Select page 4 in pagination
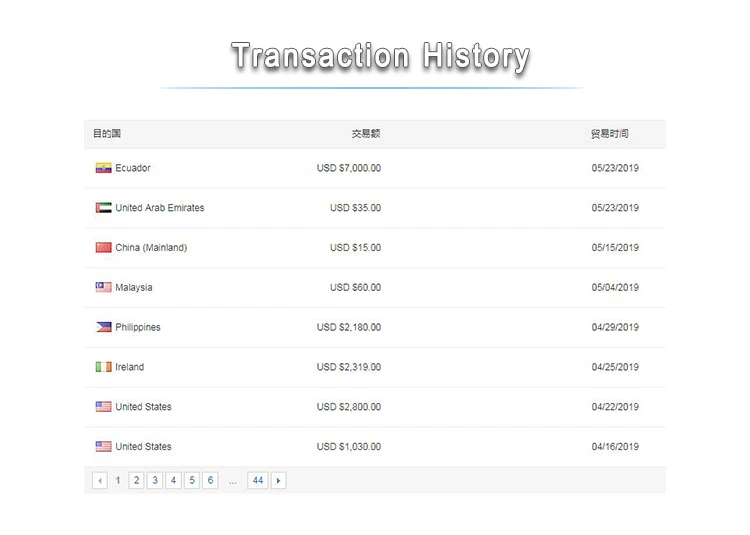750x535 pixels. point(173,481)
